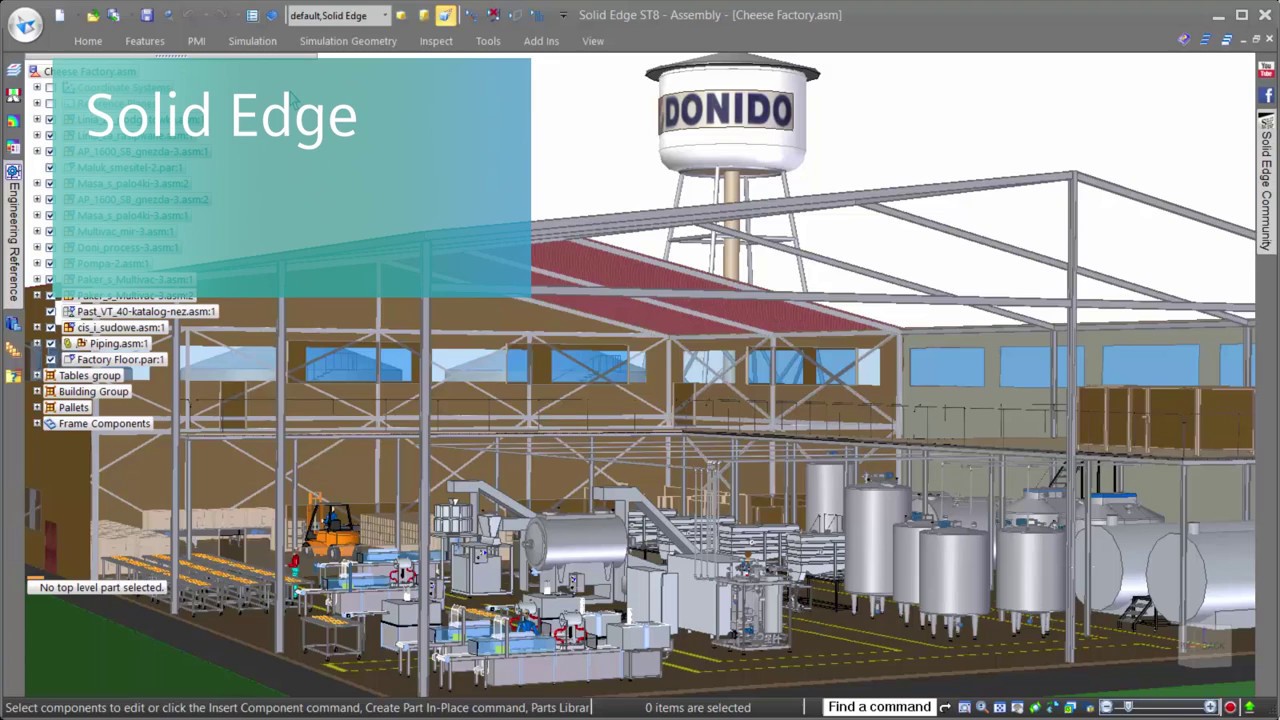Switch to the Simulation tab
Screen dimensions: 1280x720
(x=252, y=41)
